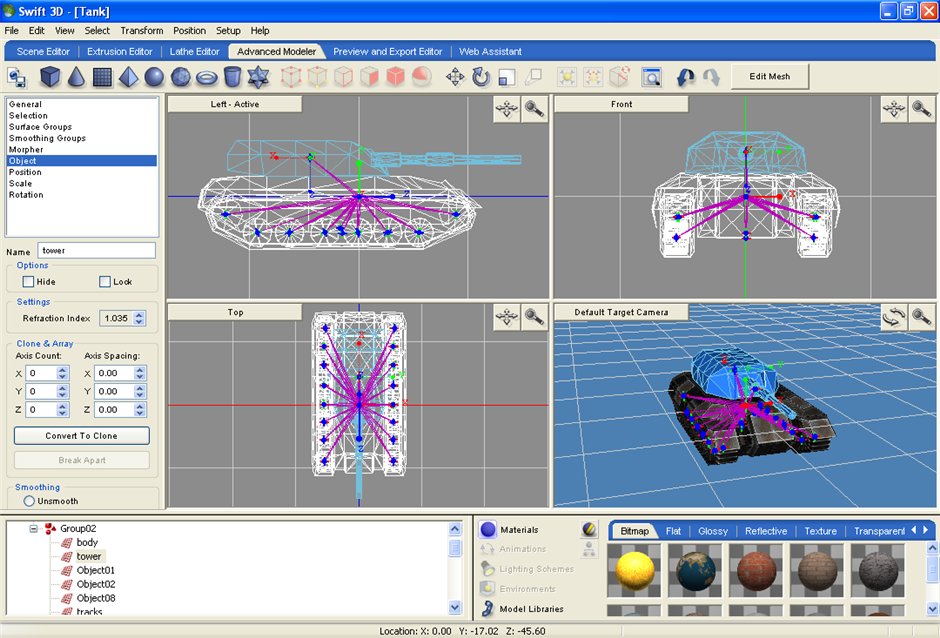Screen dimensions: 940x638
Task: Select the body item in hierarchy tree
Action: coord(87,542)
